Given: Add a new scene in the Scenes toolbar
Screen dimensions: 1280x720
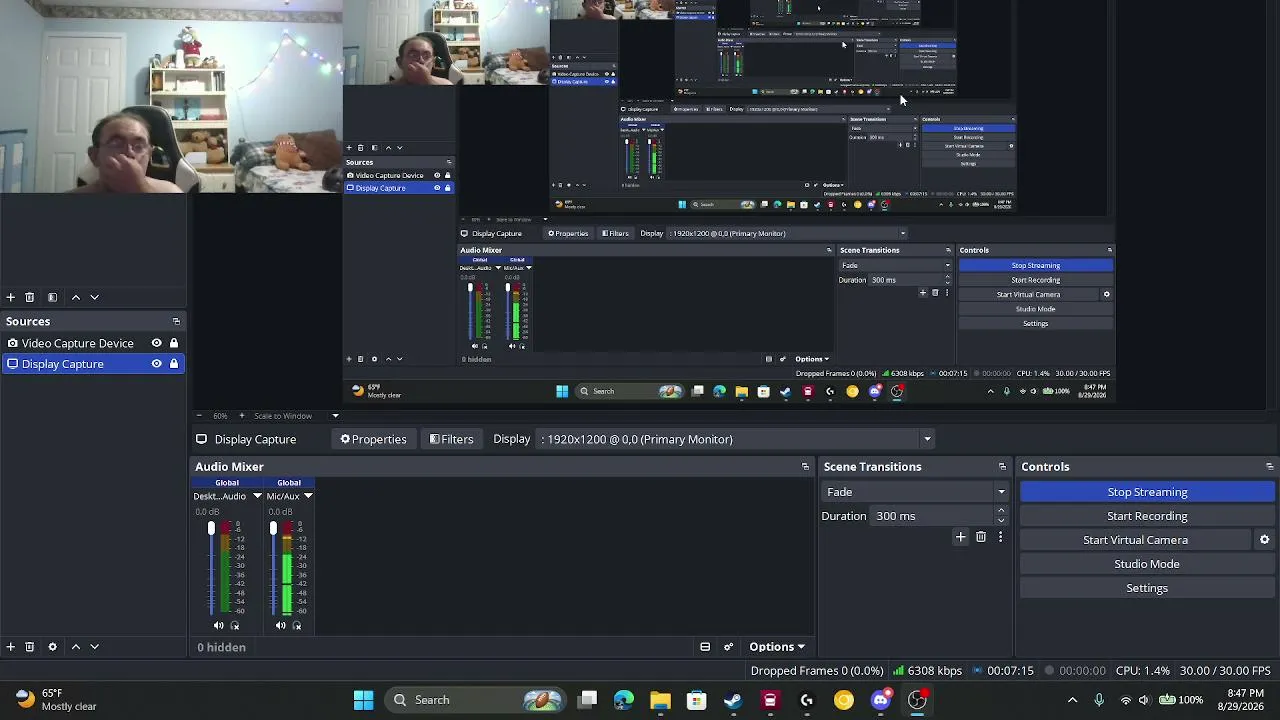Looking at the screenshot, I should 10,297.
